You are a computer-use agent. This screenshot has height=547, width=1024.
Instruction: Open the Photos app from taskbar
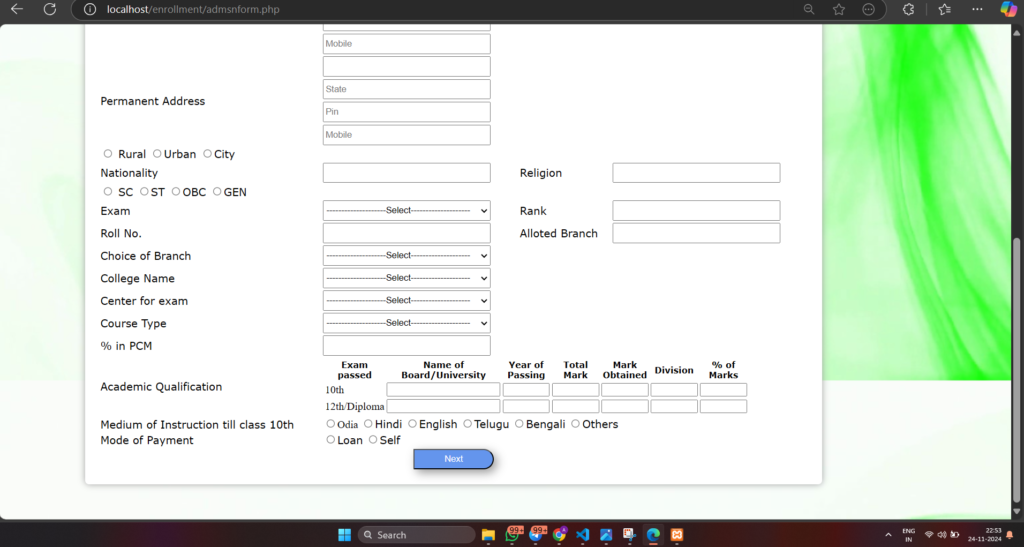[x=606, y=535]
